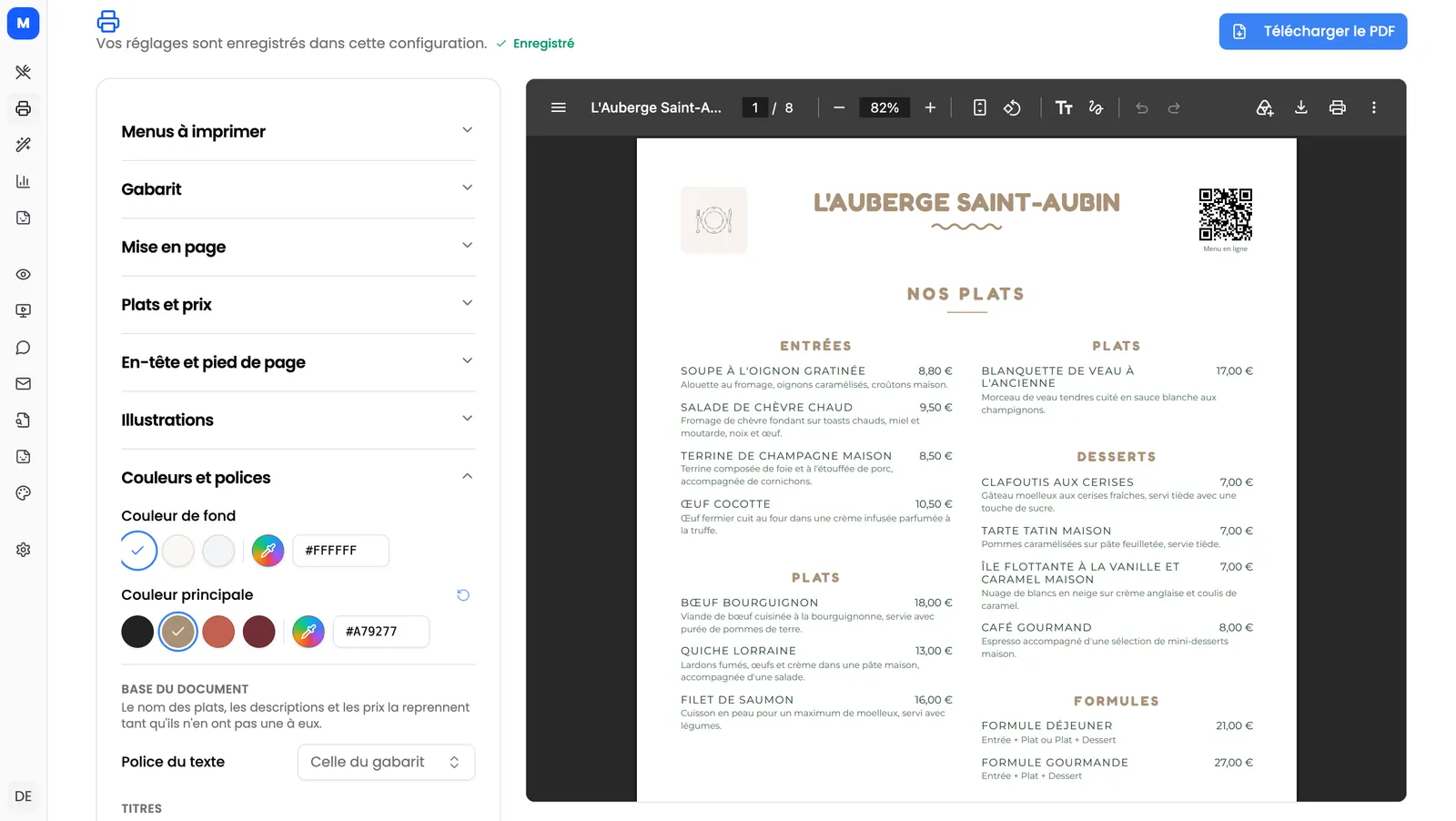
Task: Open the Police du texte dropdown
Action: pos(386,762)
